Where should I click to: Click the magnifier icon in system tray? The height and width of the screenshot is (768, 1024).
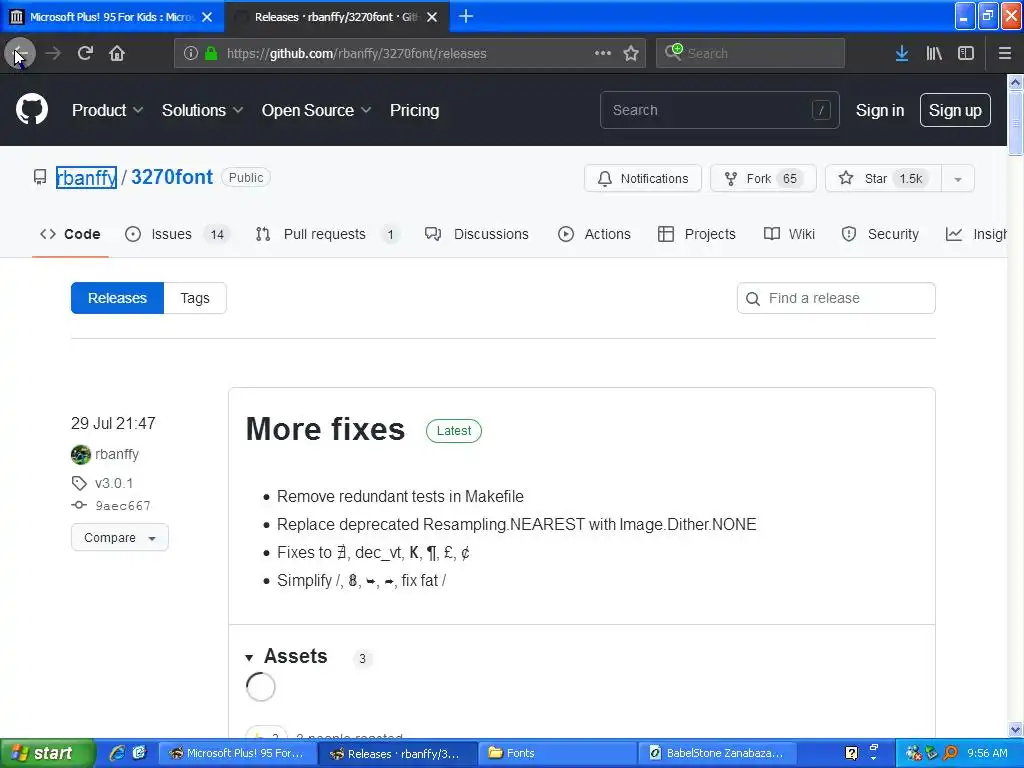click(951, 753)
